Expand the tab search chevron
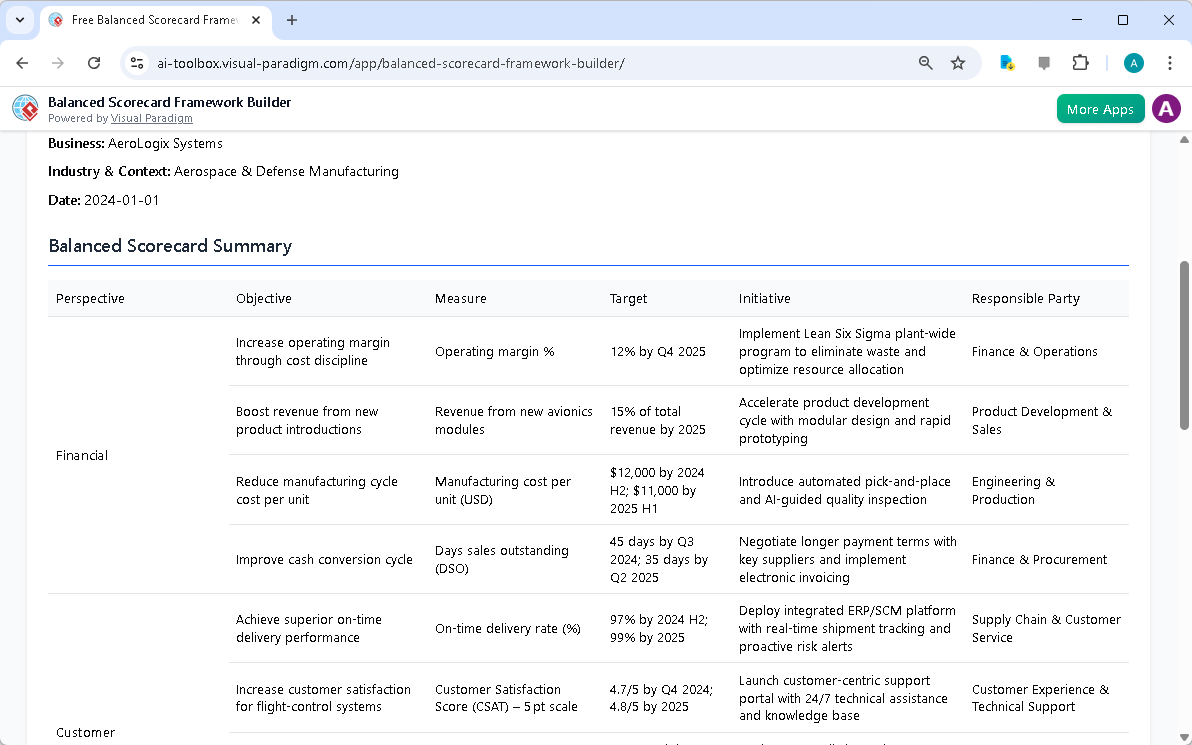Viewport: 1192px width, 745px height. [20, 20]
